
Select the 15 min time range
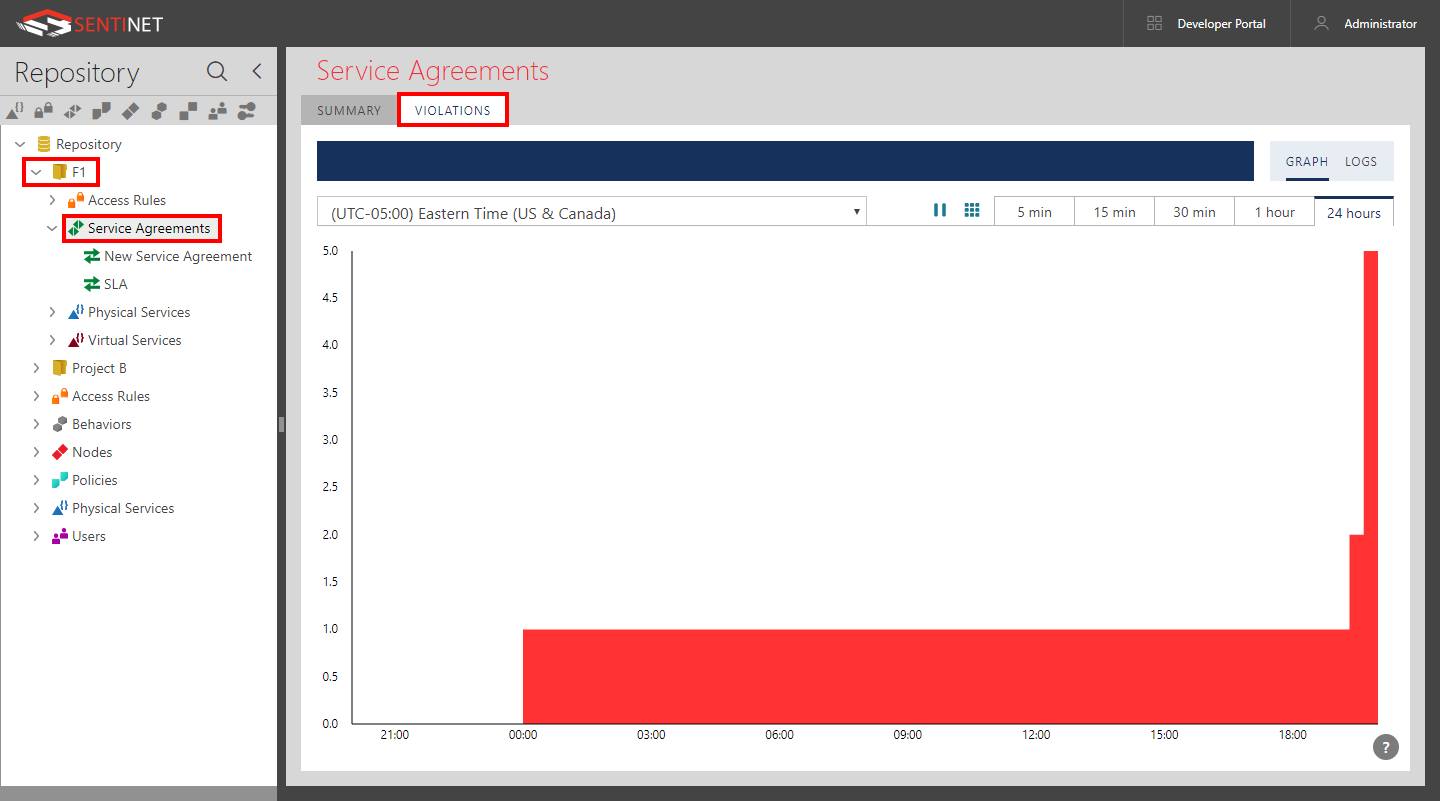(1114, 211)
